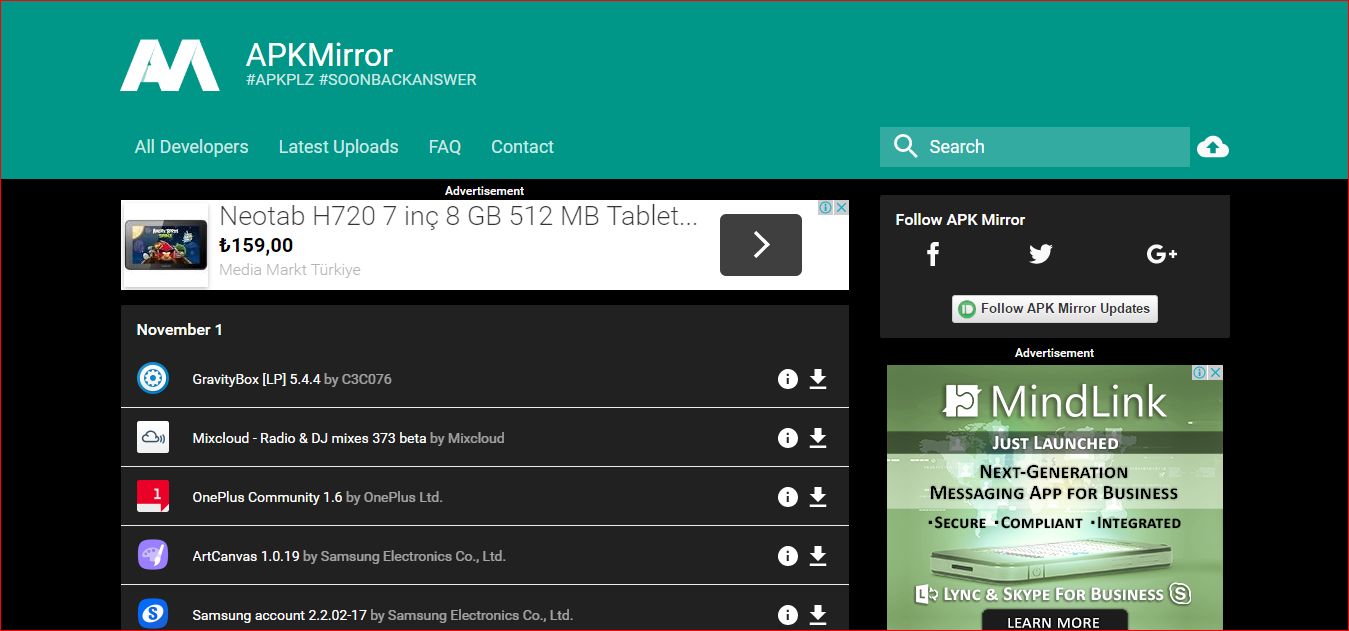
Task: Show info for Mixcloud 373 beta
Action: tap(788, 438)
